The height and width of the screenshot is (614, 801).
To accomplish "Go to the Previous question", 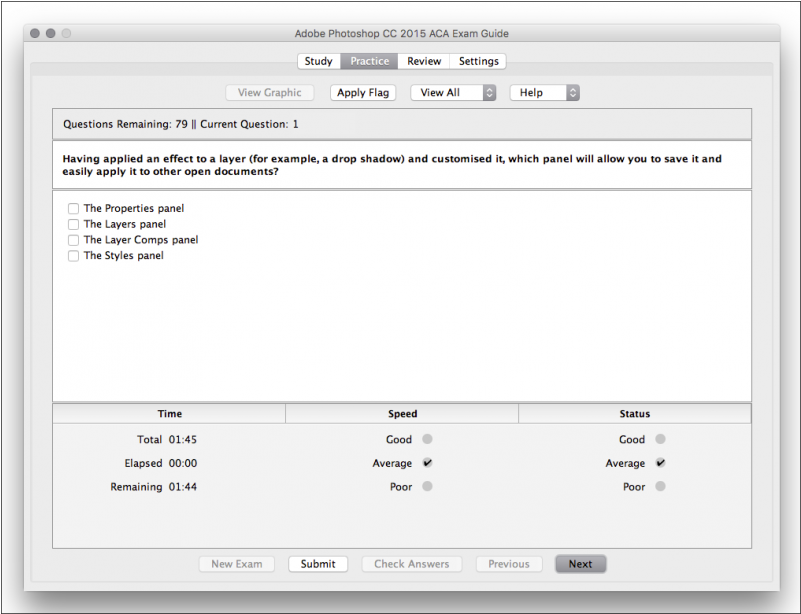I will 509,564.
